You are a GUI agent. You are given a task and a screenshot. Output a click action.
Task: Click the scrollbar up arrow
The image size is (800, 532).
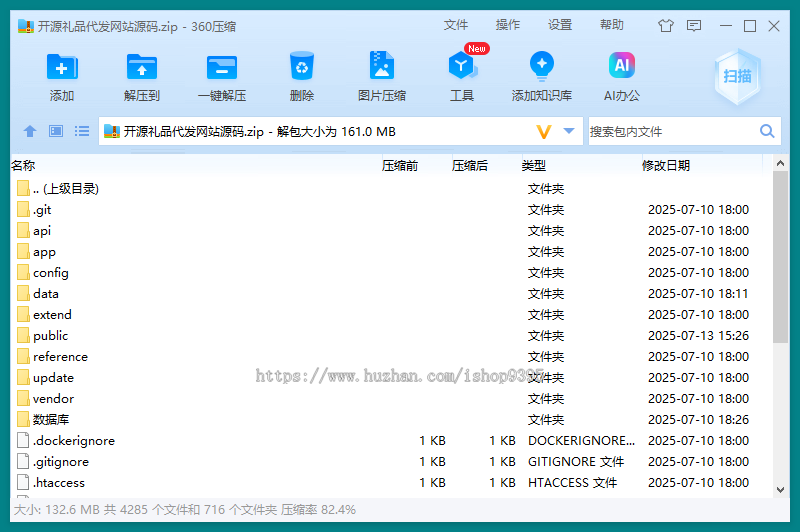780,163
